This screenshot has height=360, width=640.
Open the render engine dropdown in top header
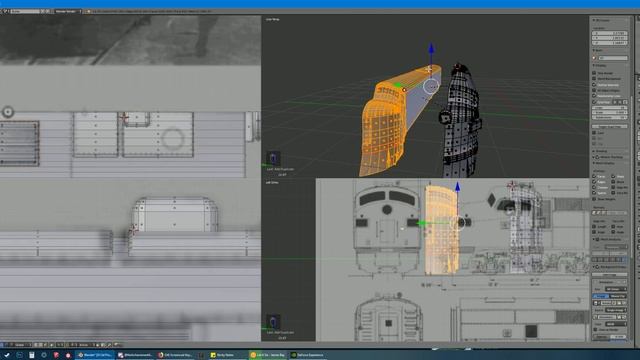68,11
